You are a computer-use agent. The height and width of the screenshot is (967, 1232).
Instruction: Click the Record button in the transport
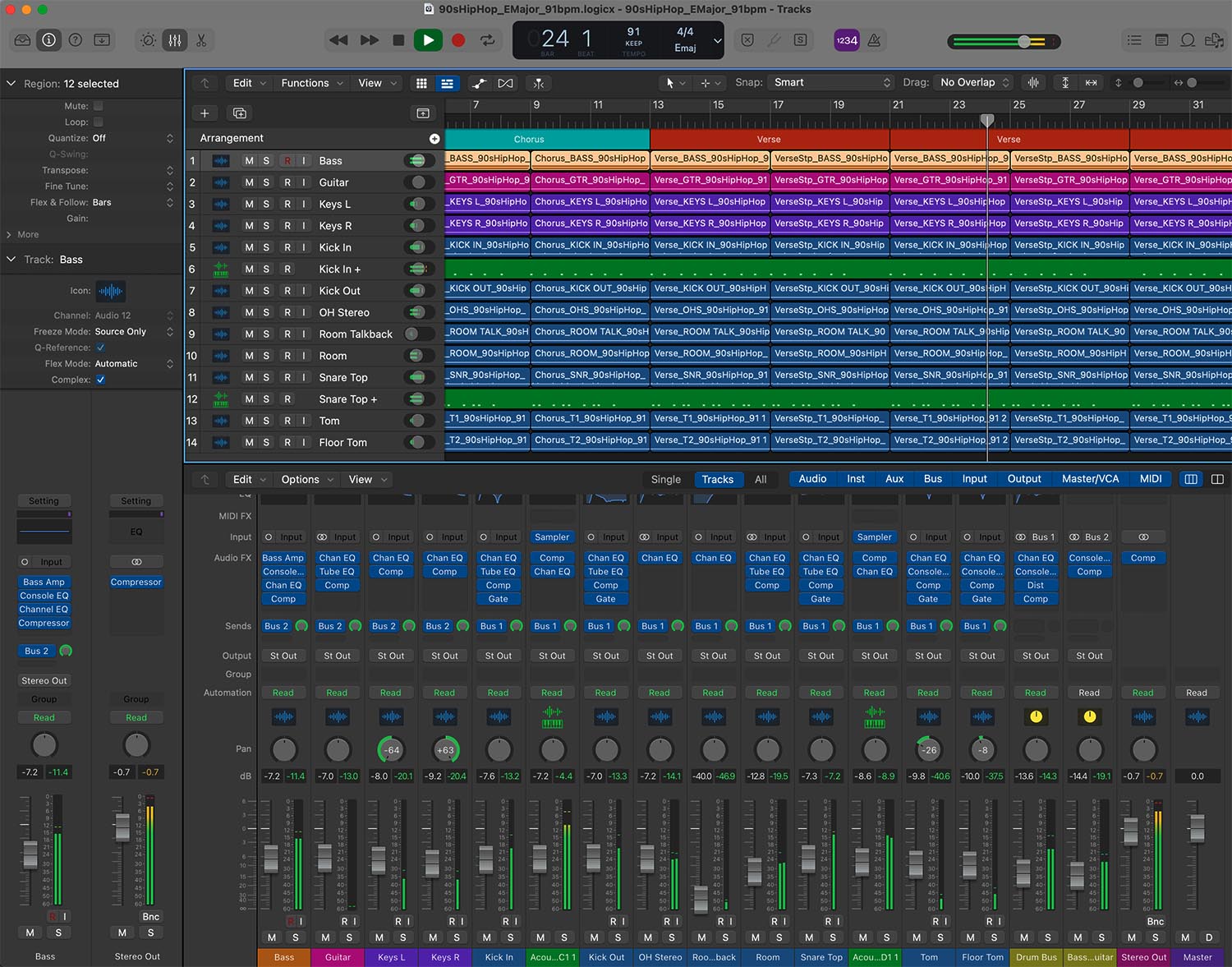click(458, 40)
